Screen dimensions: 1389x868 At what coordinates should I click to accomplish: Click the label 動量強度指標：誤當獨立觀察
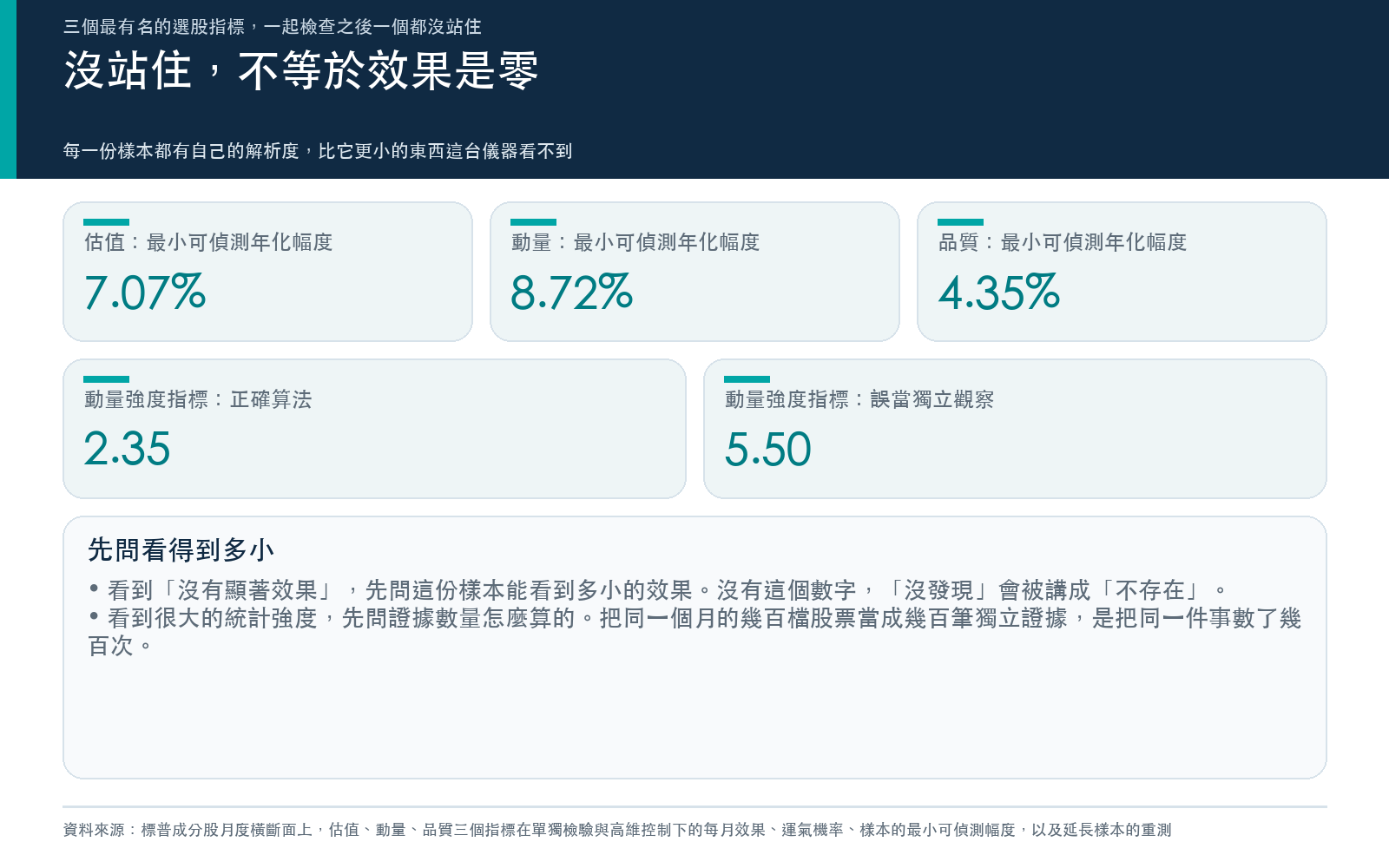859,399
